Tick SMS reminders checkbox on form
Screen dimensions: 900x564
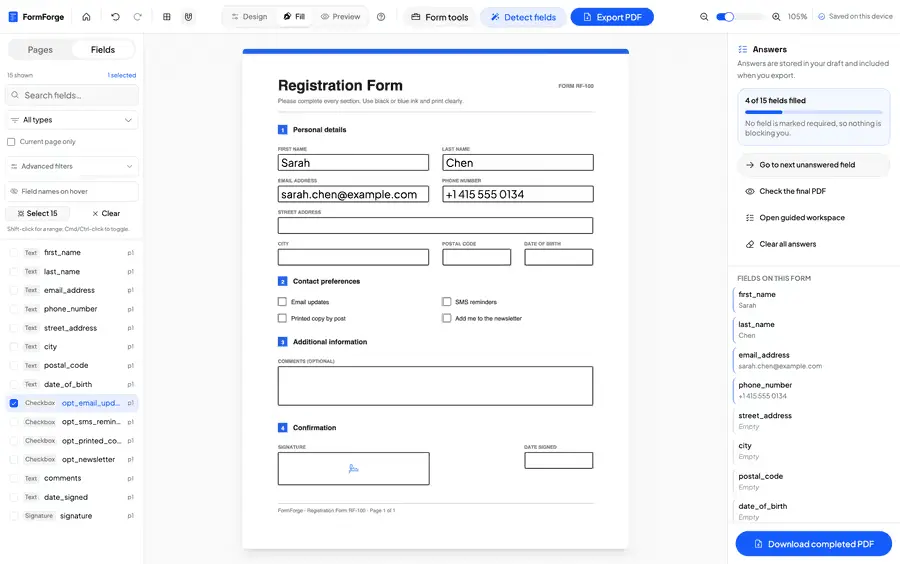point(447,302)
